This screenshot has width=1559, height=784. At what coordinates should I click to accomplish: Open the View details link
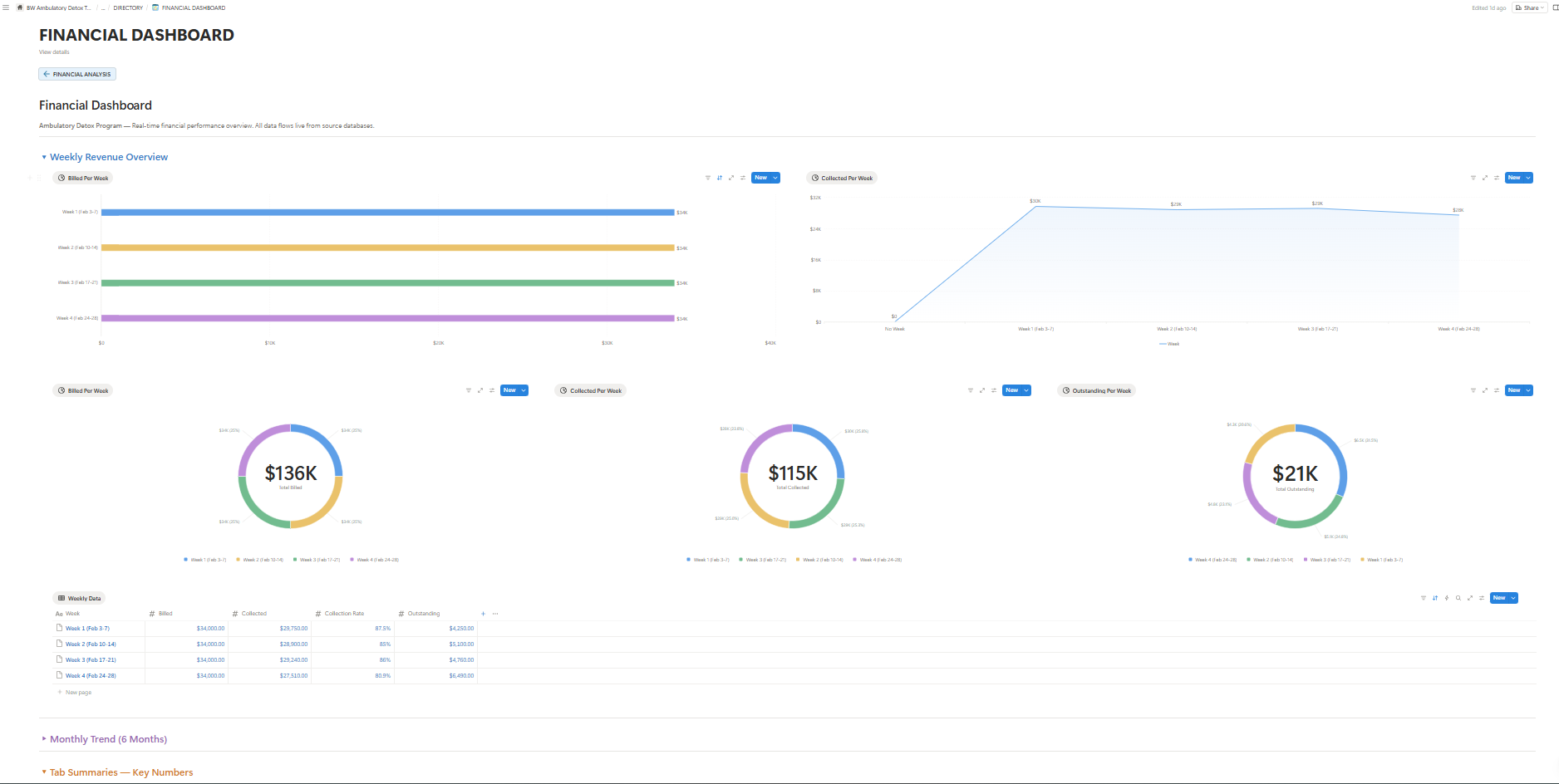[x=53, y=51]
